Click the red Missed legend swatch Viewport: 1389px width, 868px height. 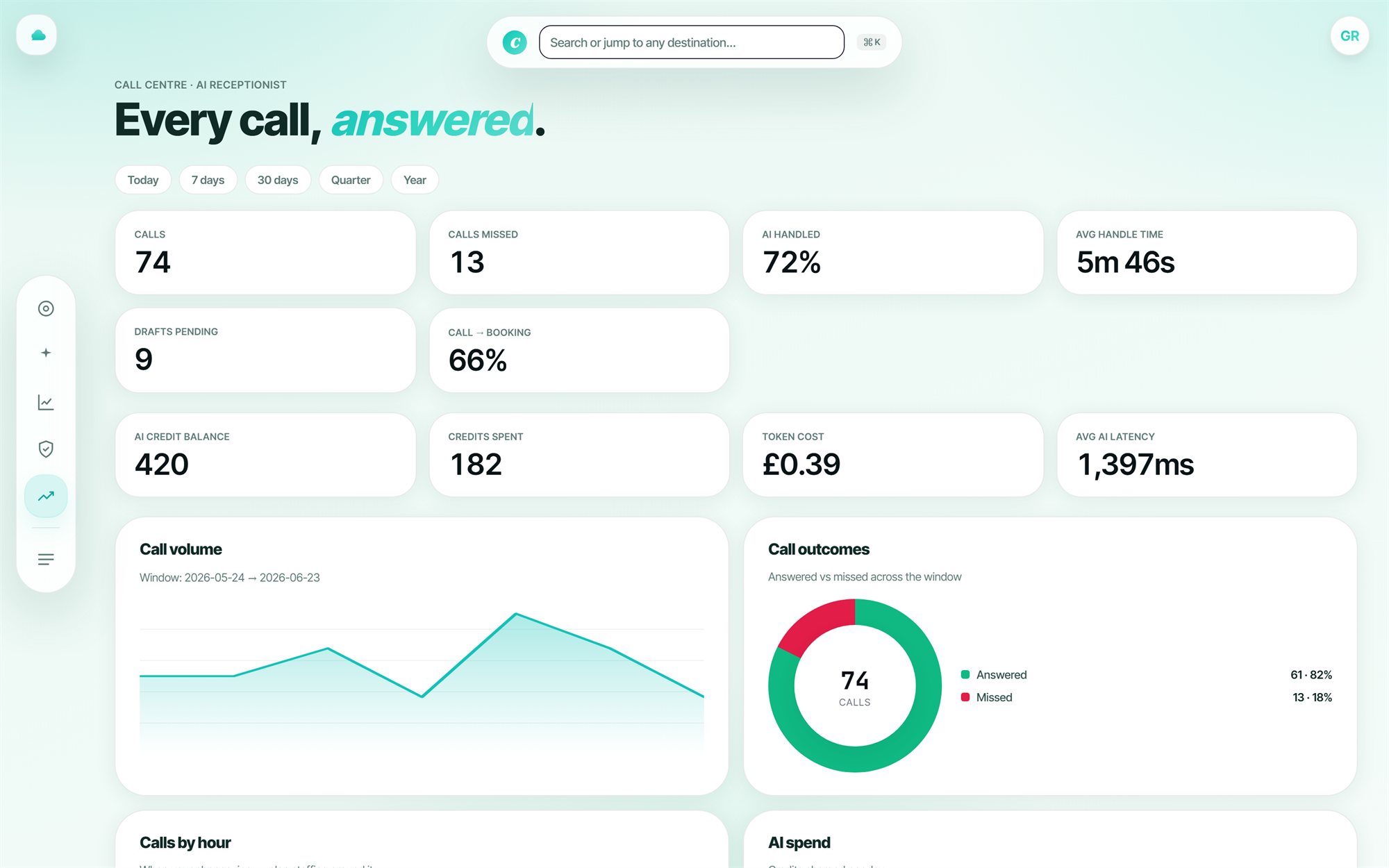tap(965, 697)
